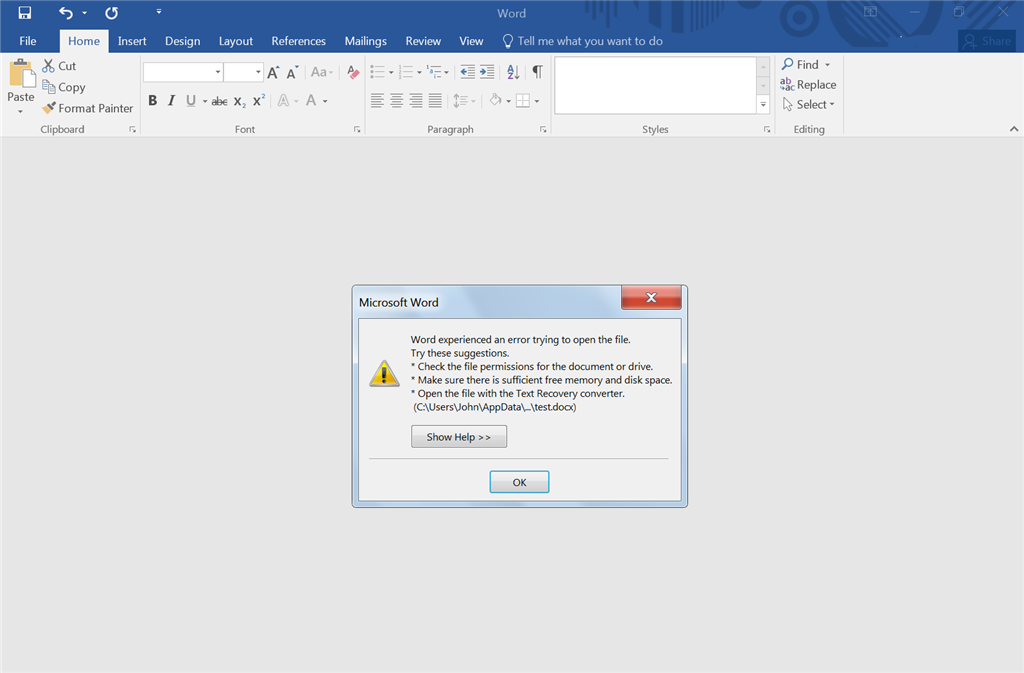Click the Copy button

coord(63,87)
